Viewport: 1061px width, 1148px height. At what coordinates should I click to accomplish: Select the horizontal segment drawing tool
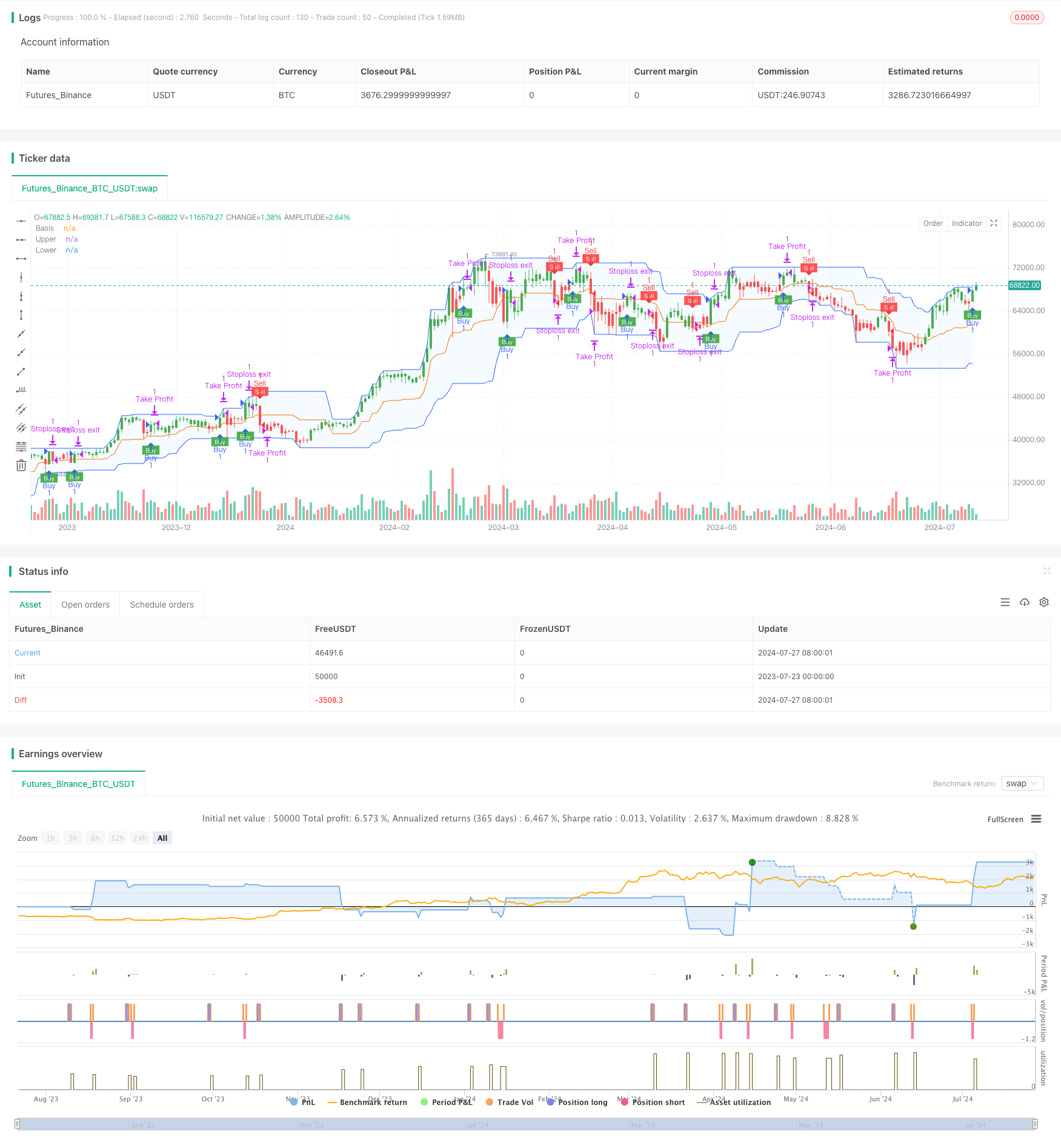point(21,259)
